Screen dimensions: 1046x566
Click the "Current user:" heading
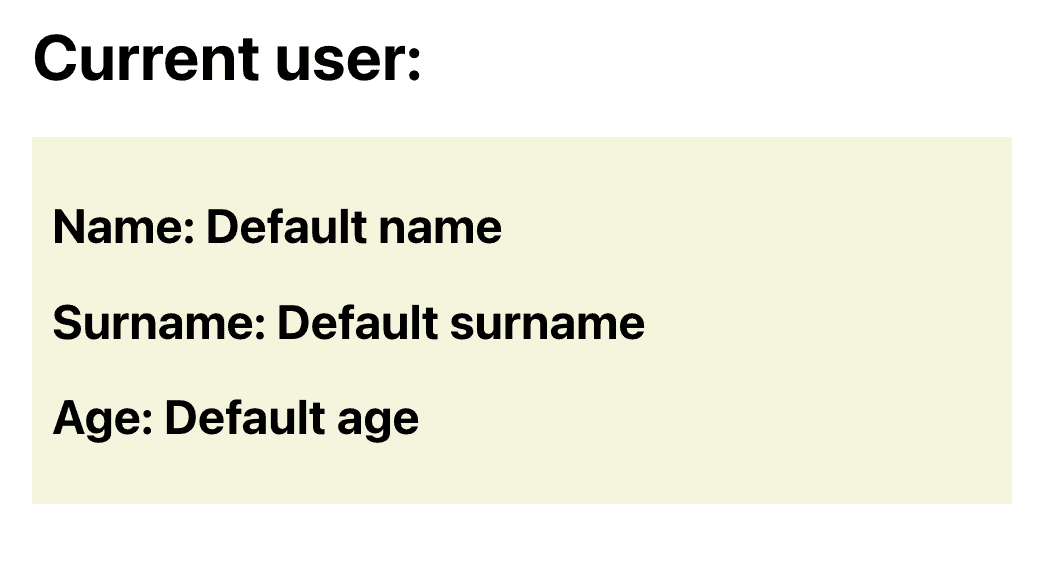[227, 59]
